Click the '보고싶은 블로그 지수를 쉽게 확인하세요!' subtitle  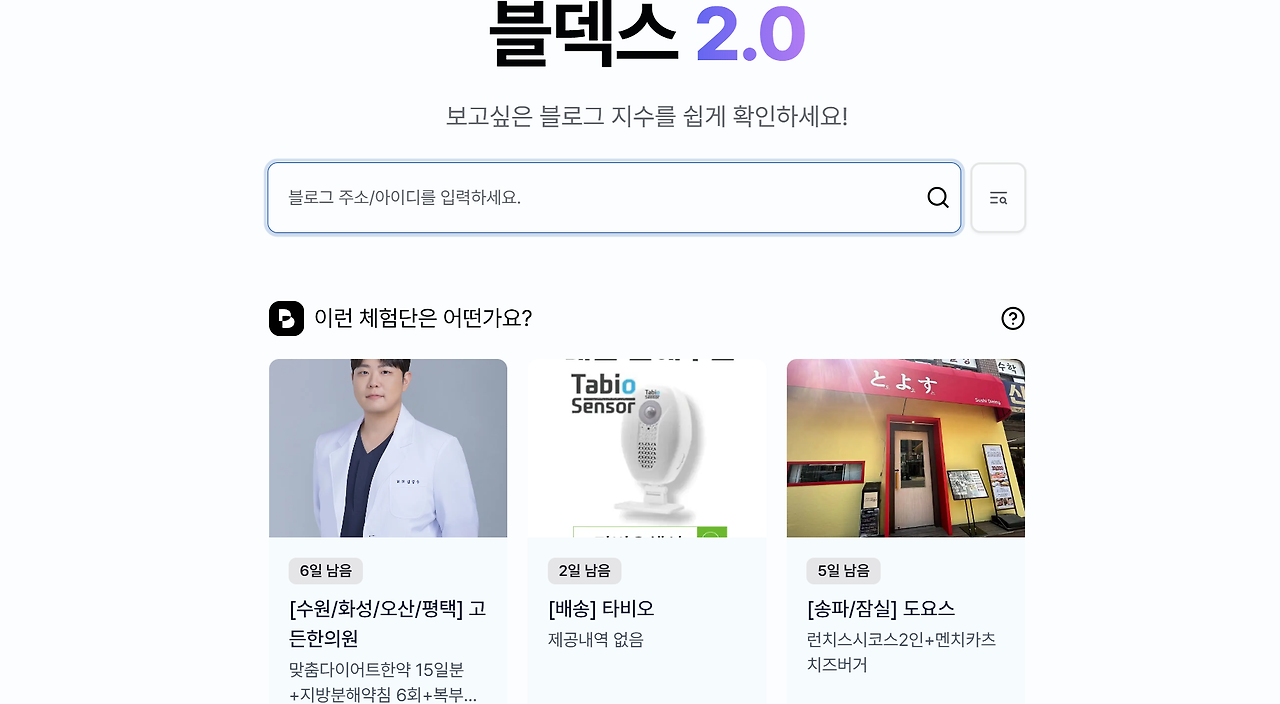pyautogui.click(x=647, y=116)
